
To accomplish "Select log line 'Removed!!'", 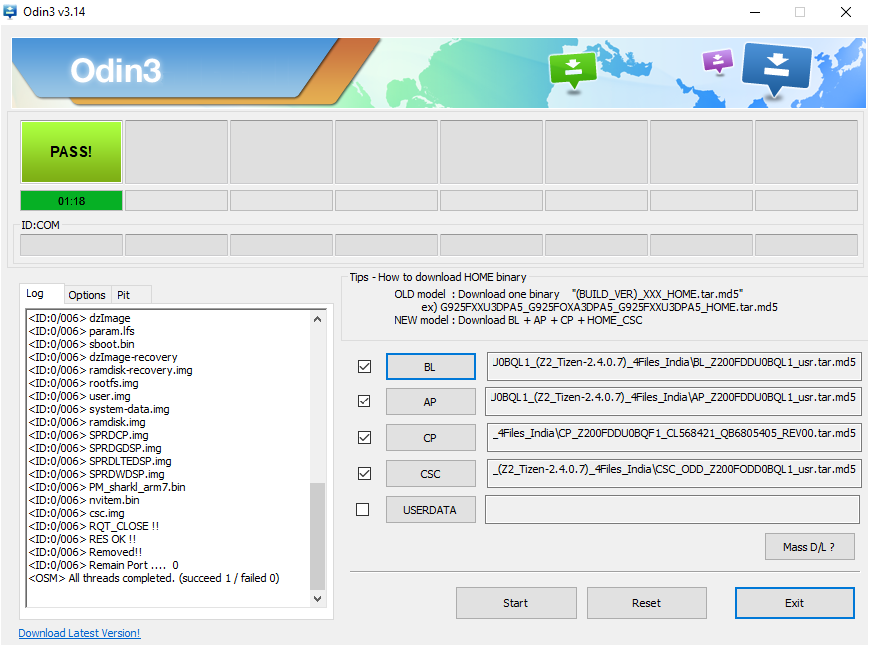I will [85, 552].
